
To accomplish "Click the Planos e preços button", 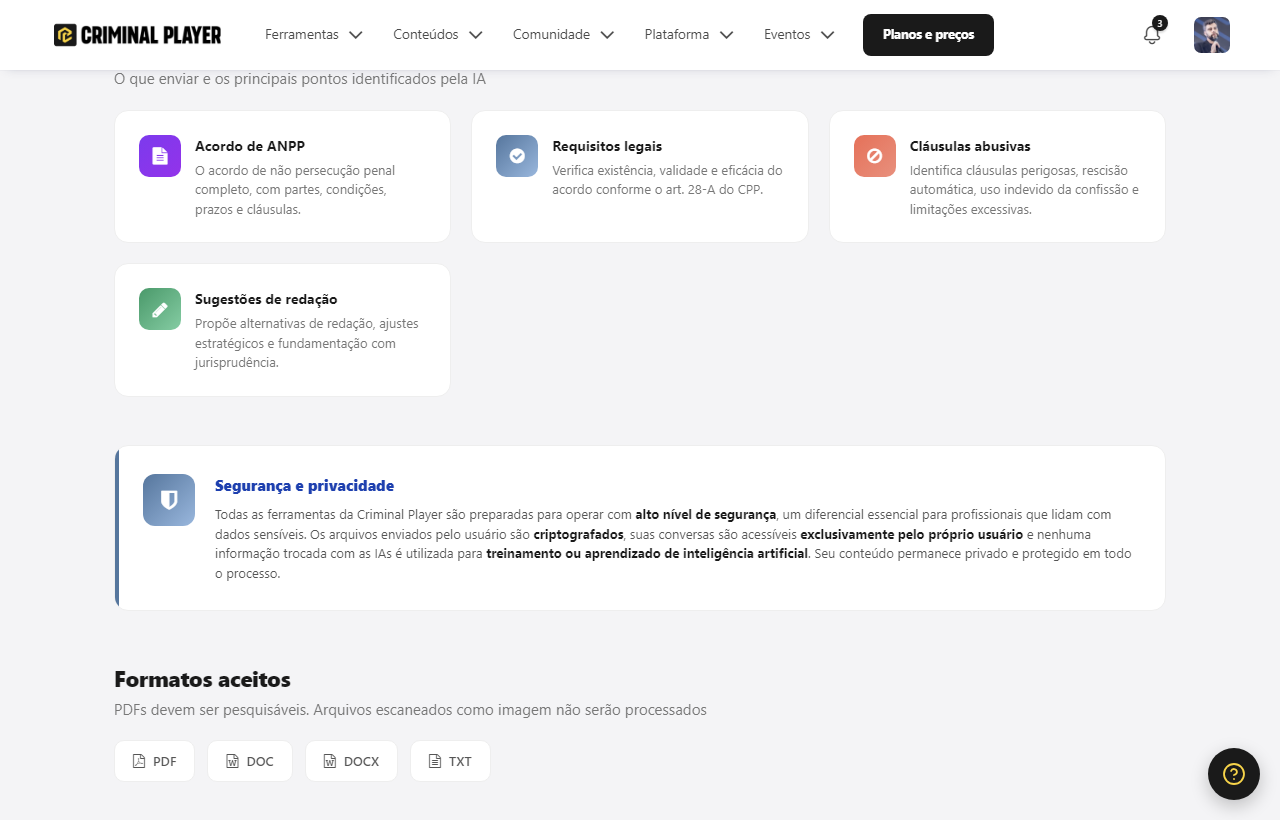I will coord(928,35).
